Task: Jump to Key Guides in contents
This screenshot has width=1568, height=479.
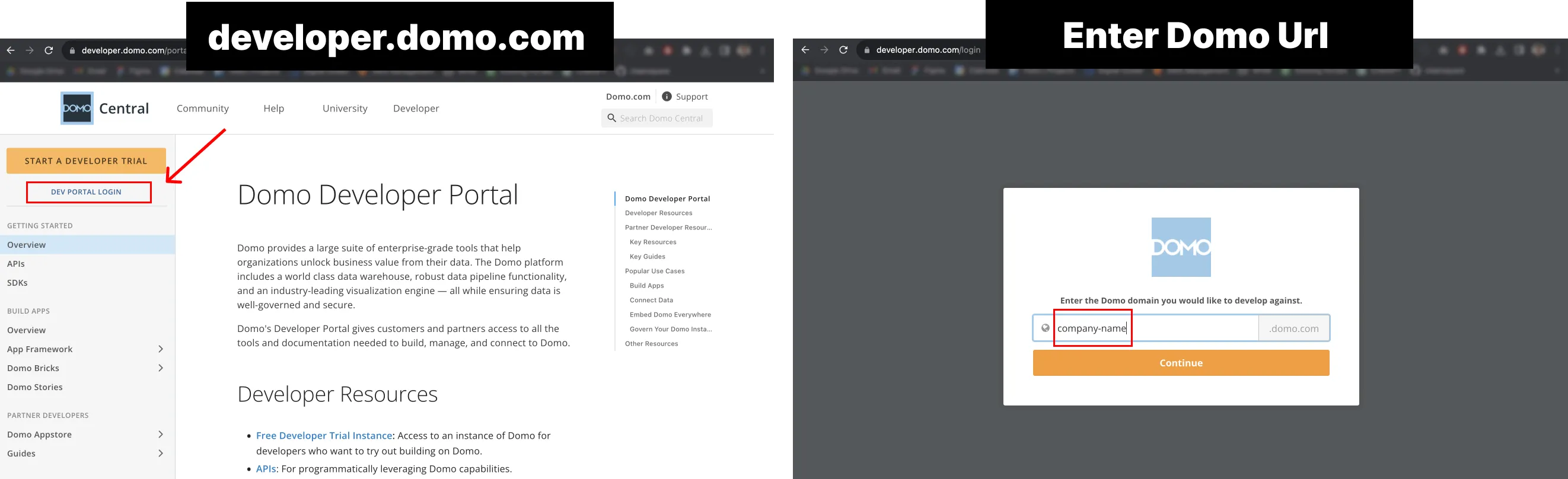Action: point(648,257)
